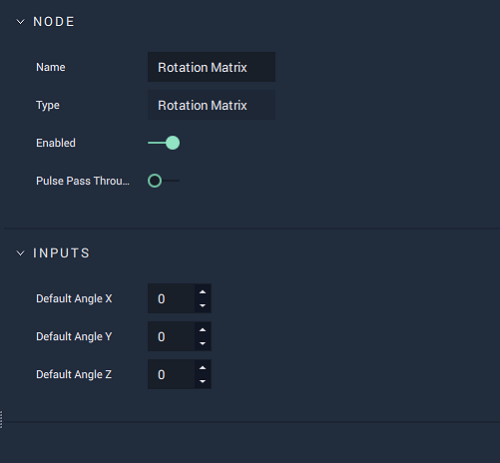Decrease Default Angle Y with down arrow
Image resolution: width=500 pixels, height=463 pixels.
203,343
